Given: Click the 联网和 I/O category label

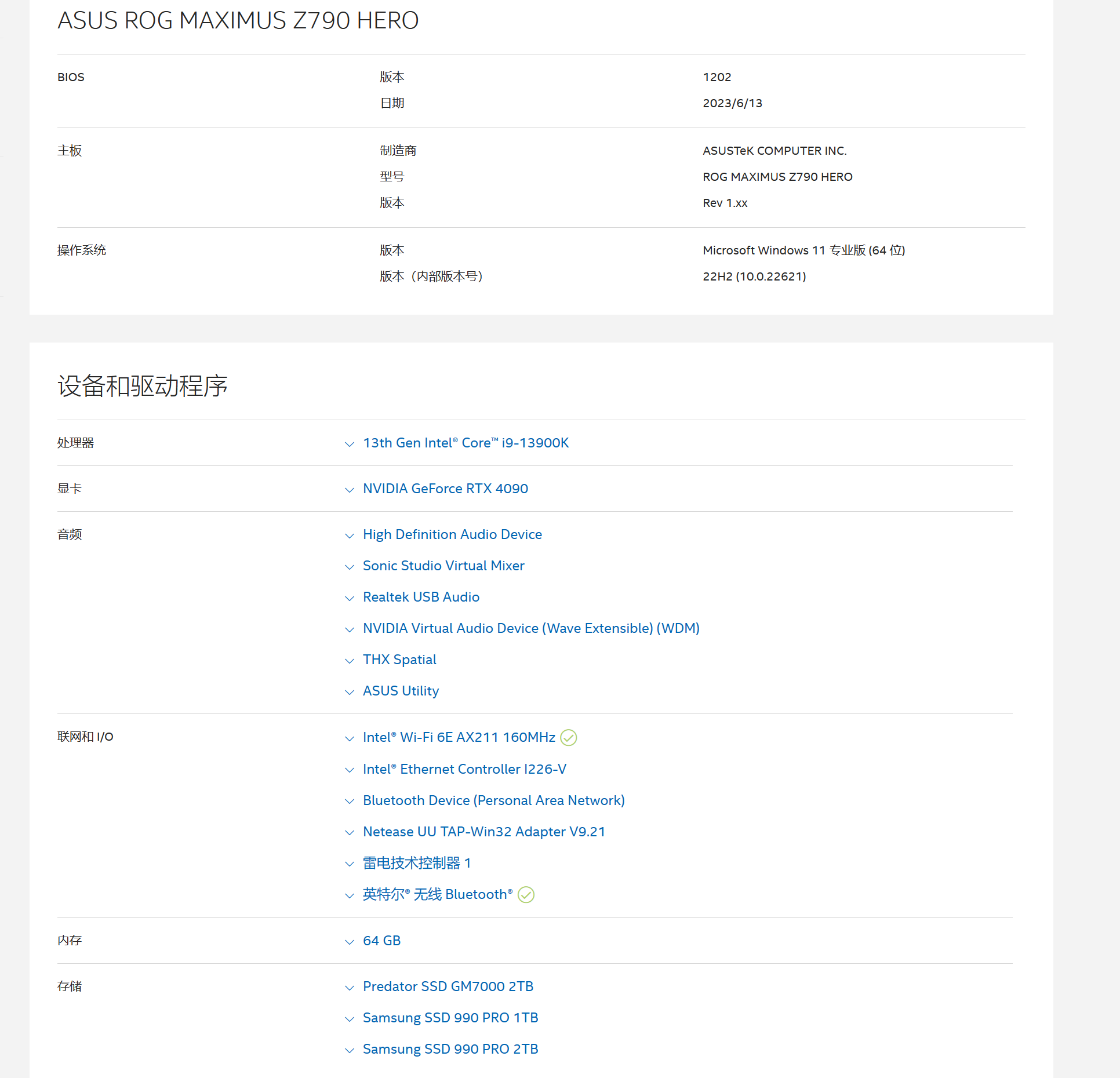Looking at the screenshot, I should coord(85,737).
